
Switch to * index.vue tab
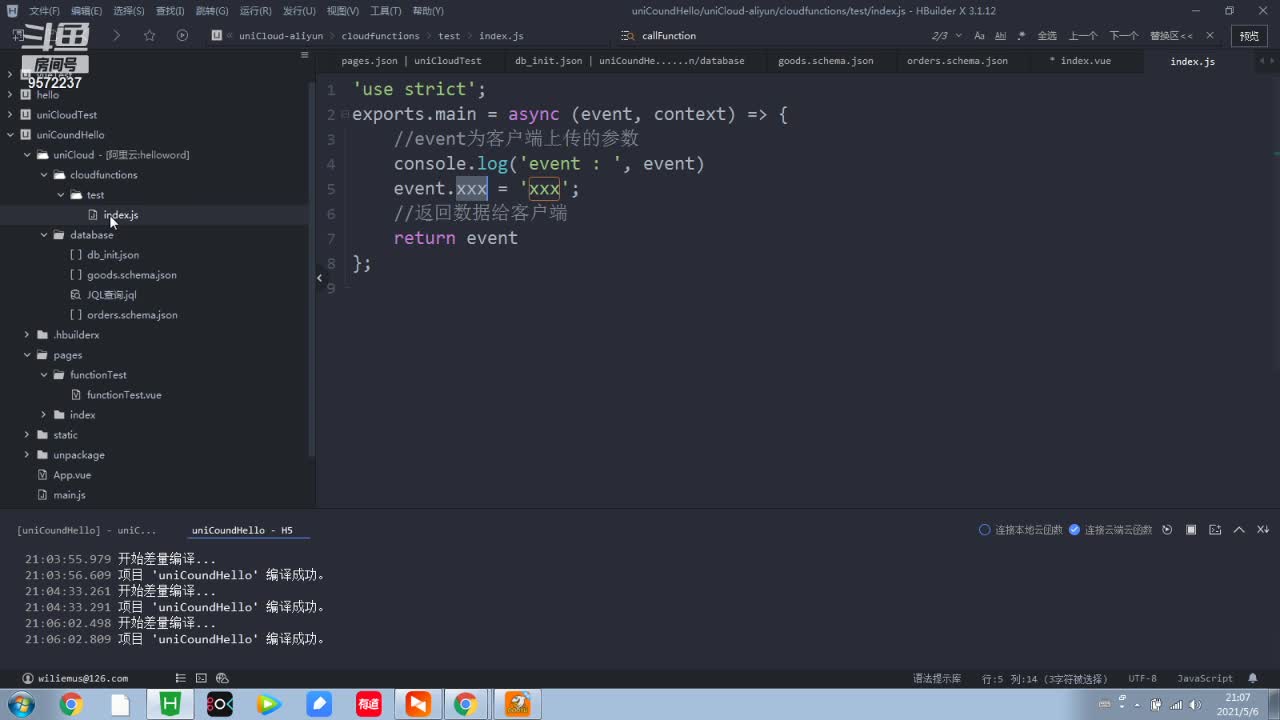tap(1080, 61)
